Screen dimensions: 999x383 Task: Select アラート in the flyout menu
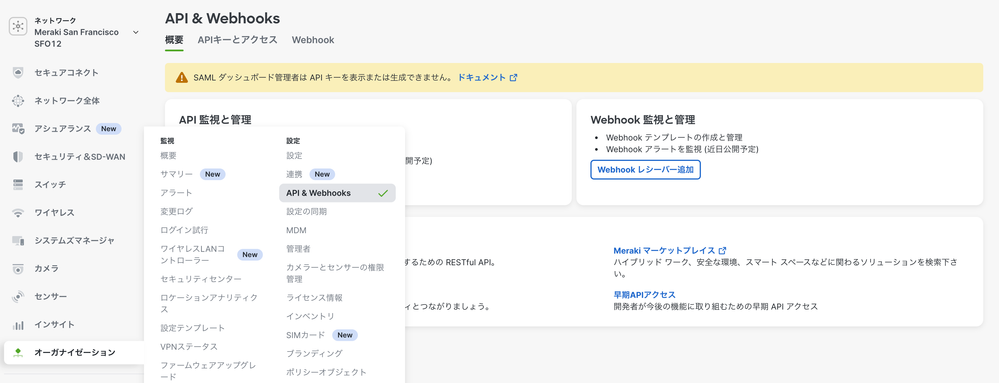[x=176, y=192]
